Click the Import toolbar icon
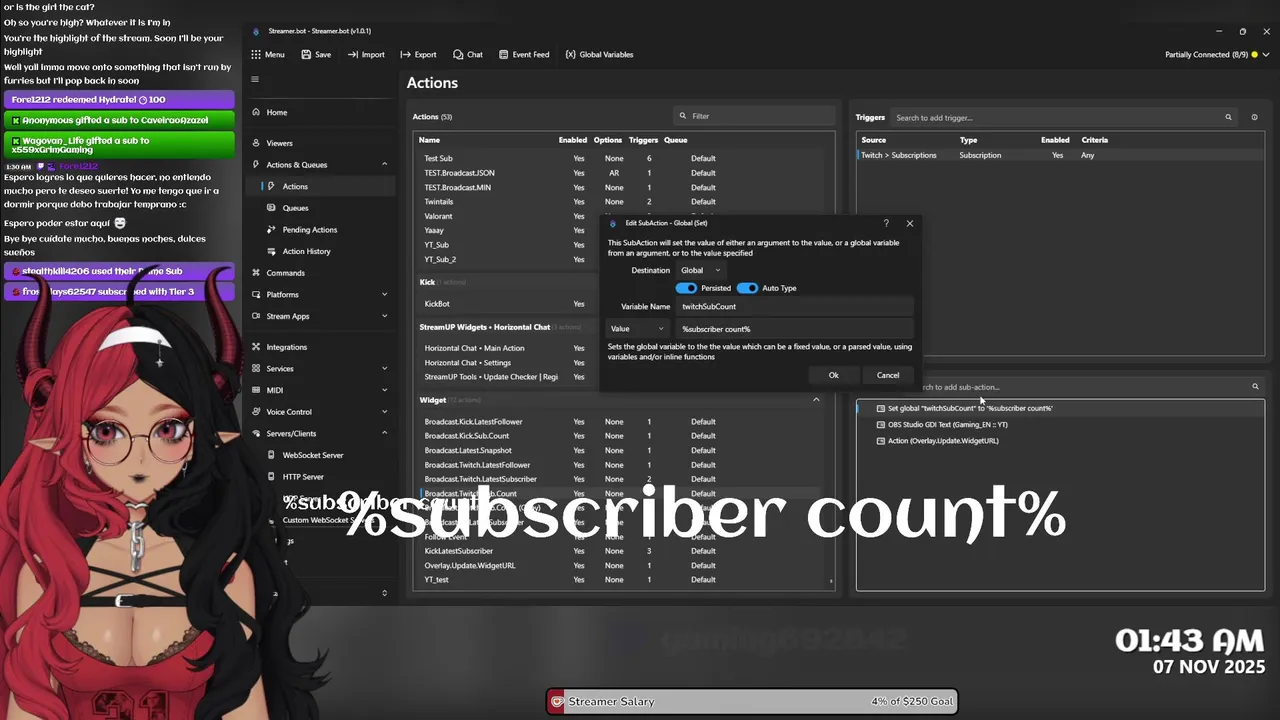 (366, 55)
